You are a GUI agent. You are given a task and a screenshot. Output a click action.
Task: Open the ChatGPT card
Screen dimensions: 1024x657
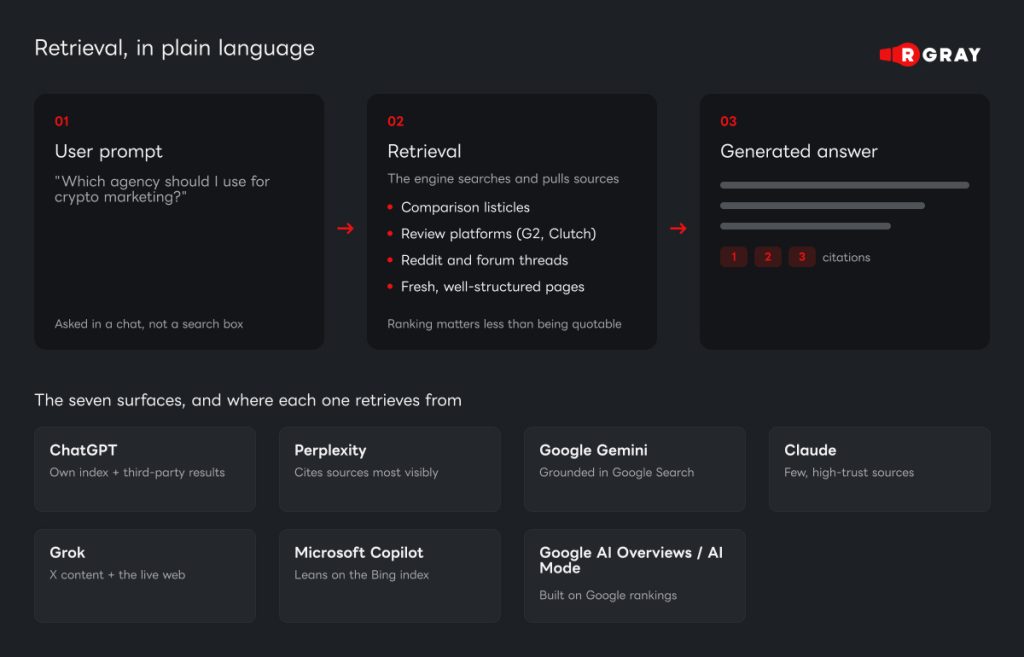[145, 469]
